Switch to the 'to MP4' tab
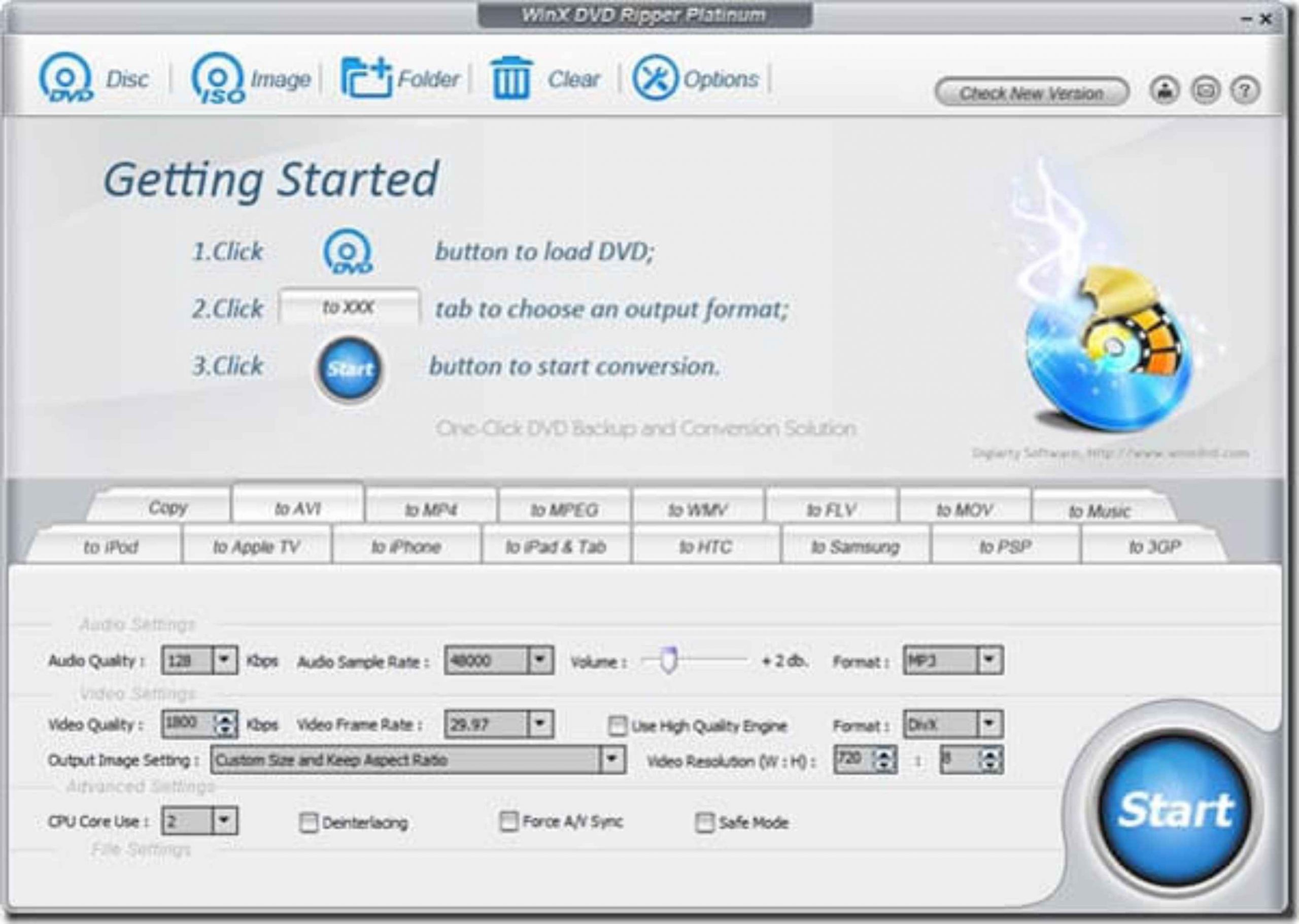This screenshot has height=924, width=1299. pos(432,510)
